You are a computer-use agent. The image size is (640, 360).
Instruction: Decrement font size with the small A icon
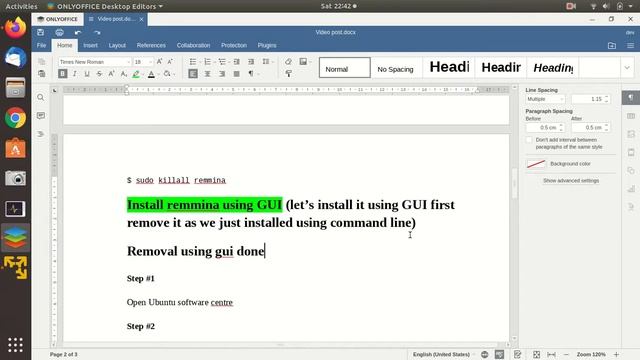(170, 62)
